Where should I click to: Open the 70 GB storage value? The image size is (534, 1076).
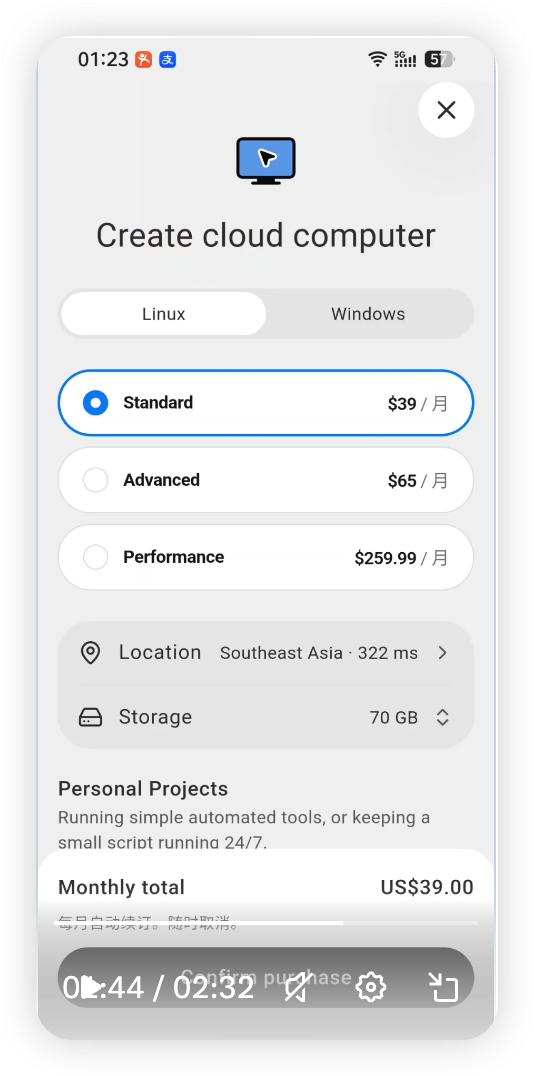[x=394, y=718]
